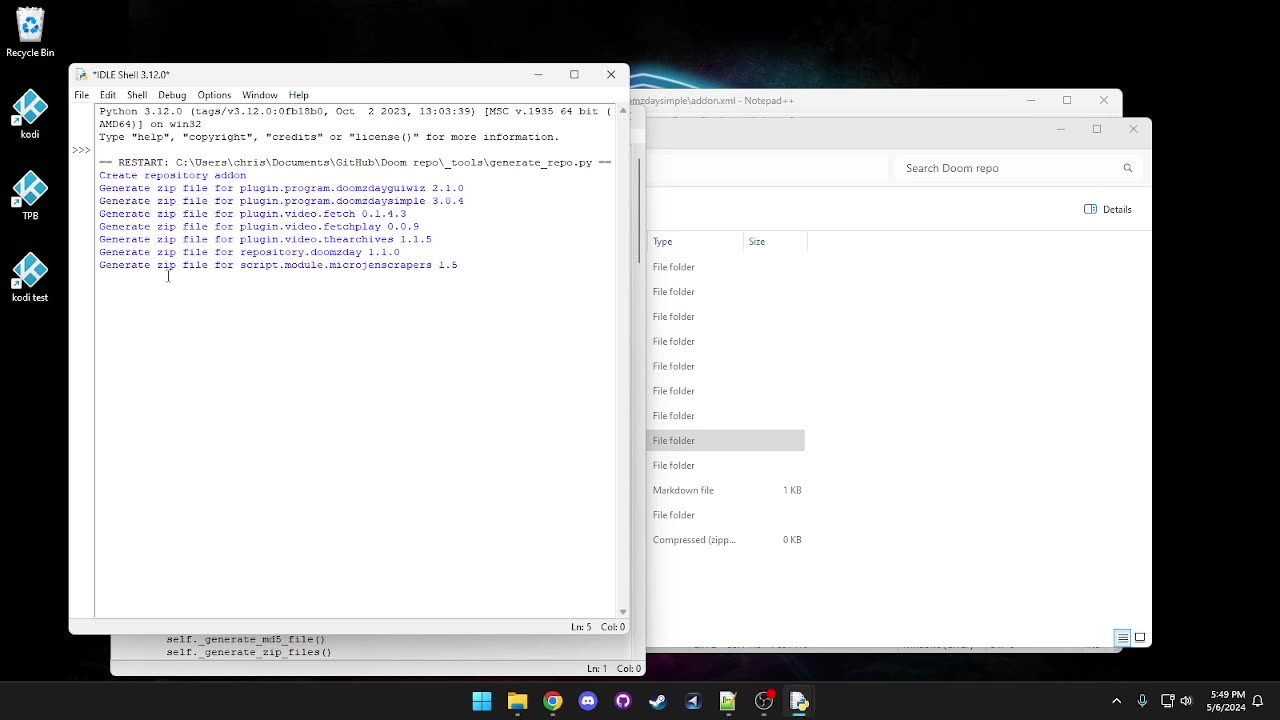The image size is (1280, 720).
Task: Click the script.module.microjenscrapers 1.5 line
Action: [278, 265]
